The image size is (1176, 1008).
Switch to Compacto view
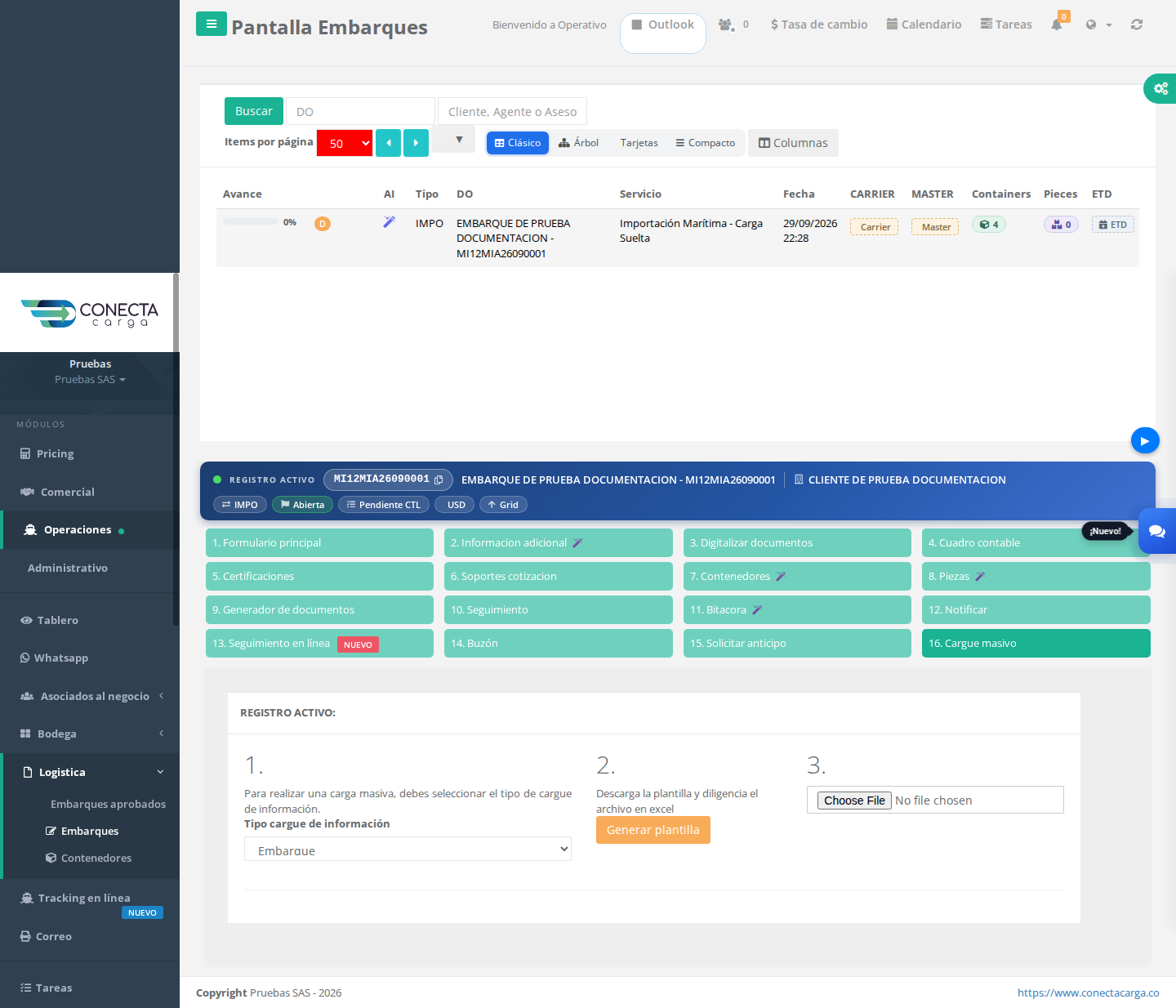coord(705,143)
